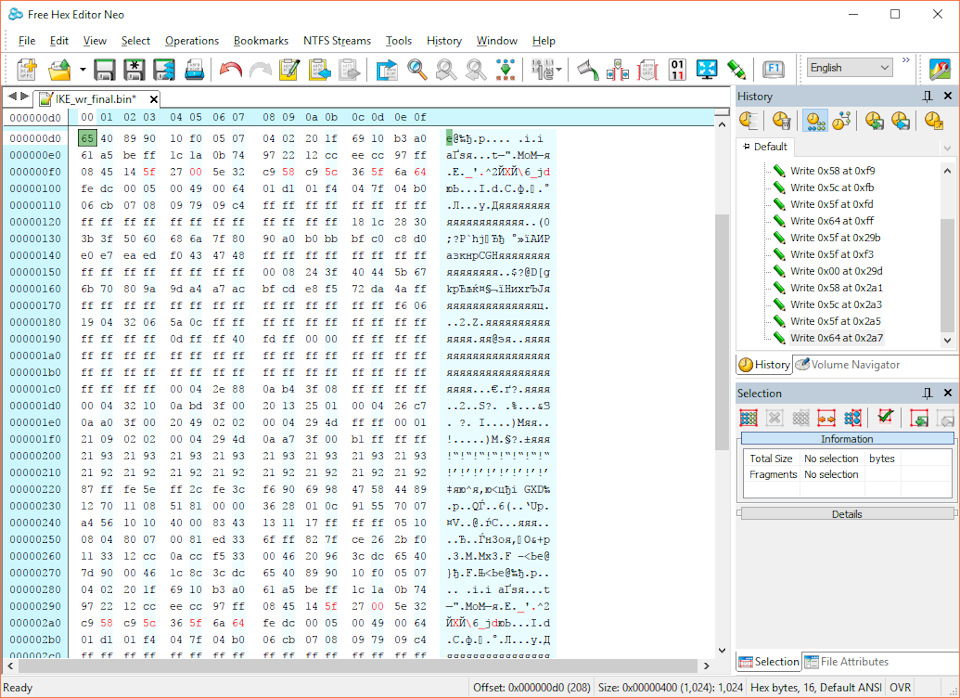This screenshot has height=698, width=960.
Task: Click the History list scrollbar down arrow
Action: 948,342
